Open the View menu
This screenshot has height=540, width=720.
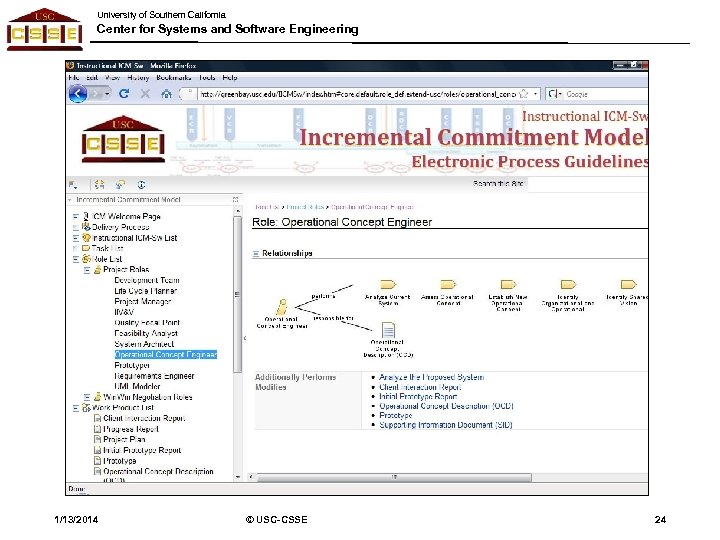(x=112, y=78)
